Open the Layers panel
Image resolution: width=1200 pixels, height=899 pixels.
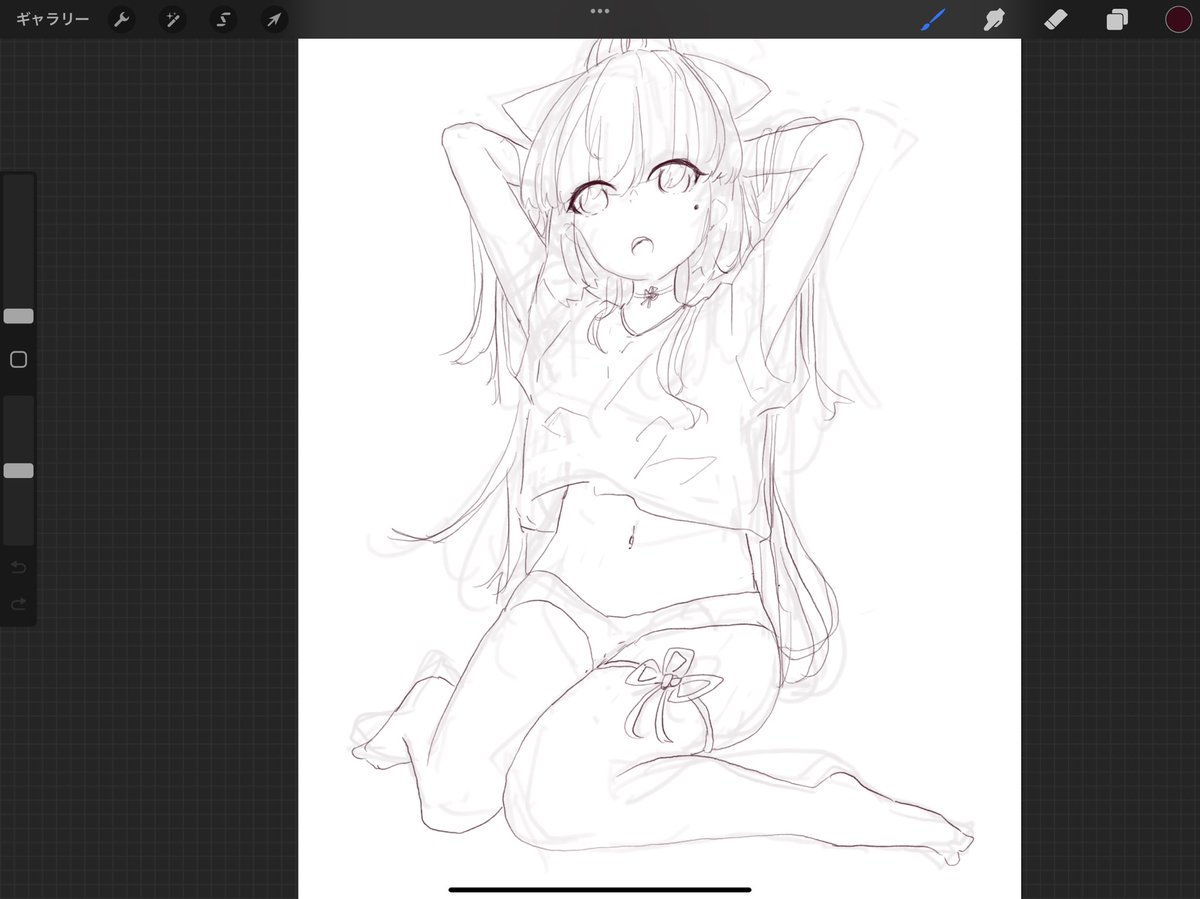1117,20
